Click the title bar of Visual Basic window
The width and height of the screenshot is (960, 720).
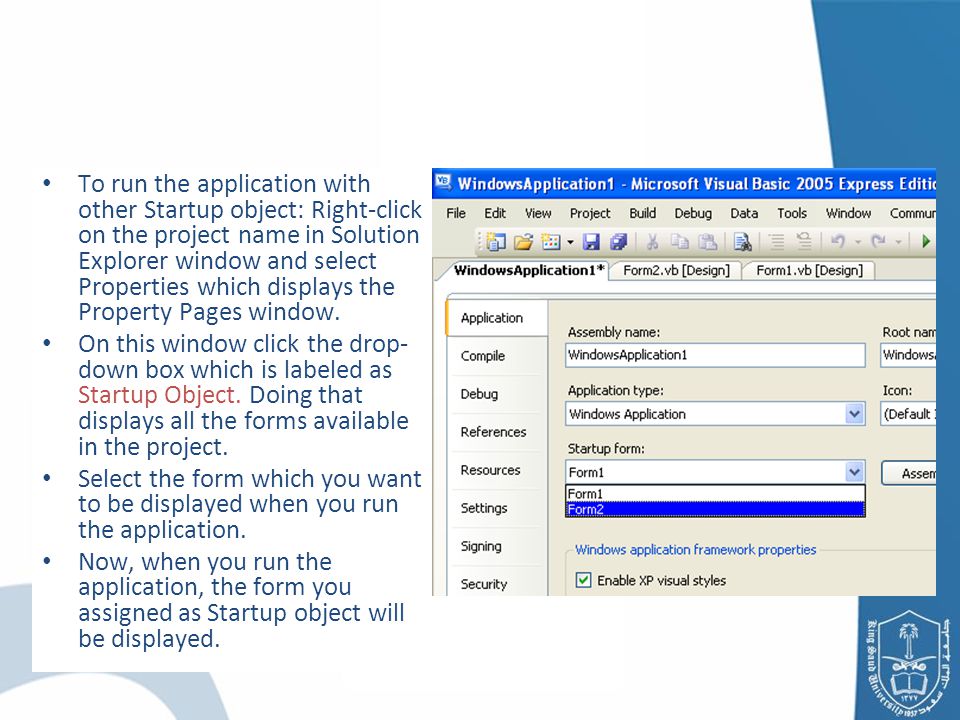684,184
